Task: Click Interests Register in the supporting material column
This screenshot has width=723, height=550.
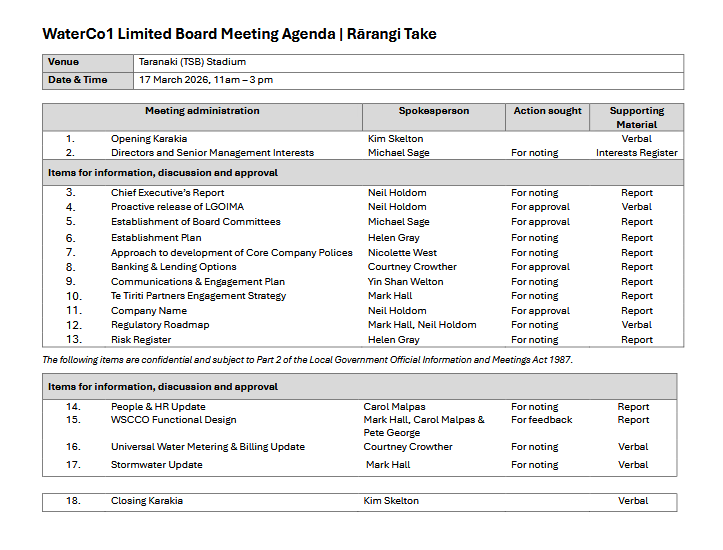Action: coord(636,153)
